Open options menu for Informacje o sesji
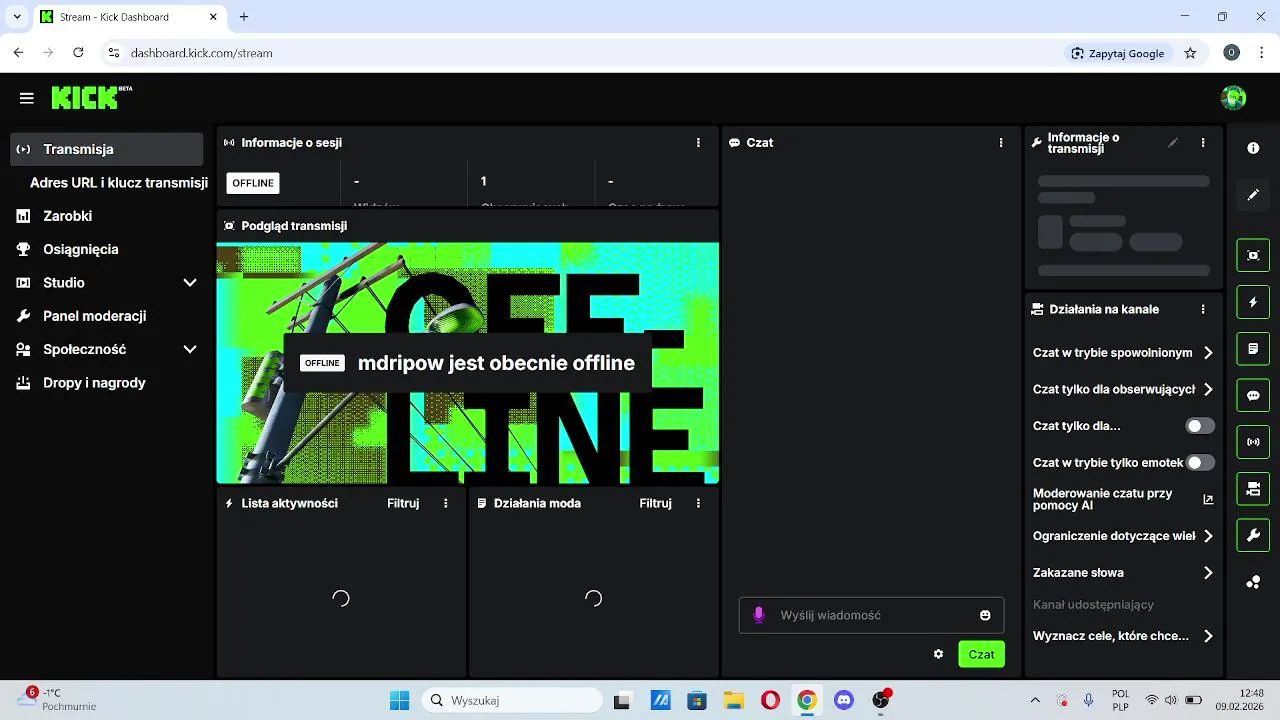Viewport: 1280px width, 720px height. tap(698, 143)
